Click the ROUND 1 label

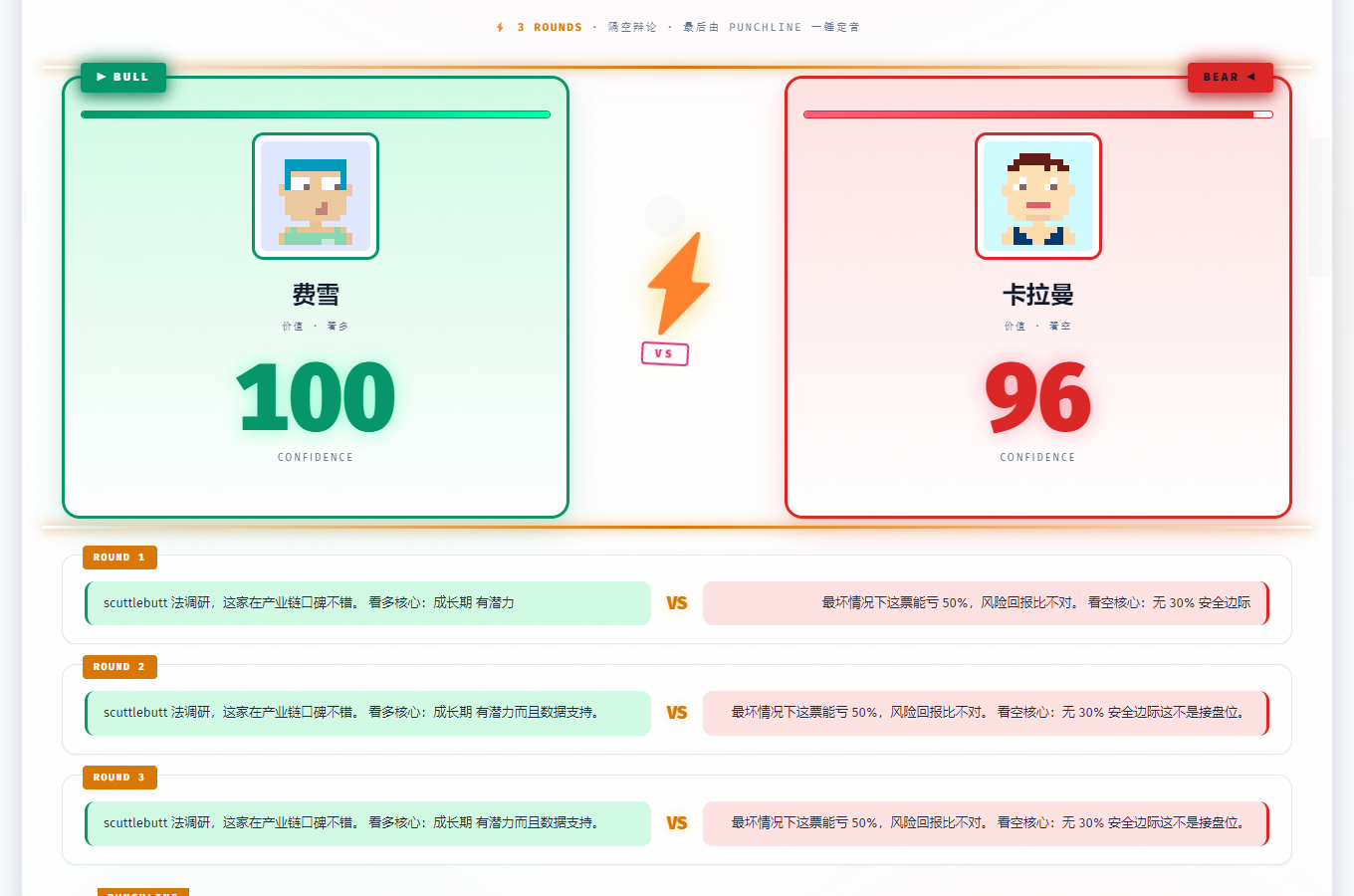[119, 558]
